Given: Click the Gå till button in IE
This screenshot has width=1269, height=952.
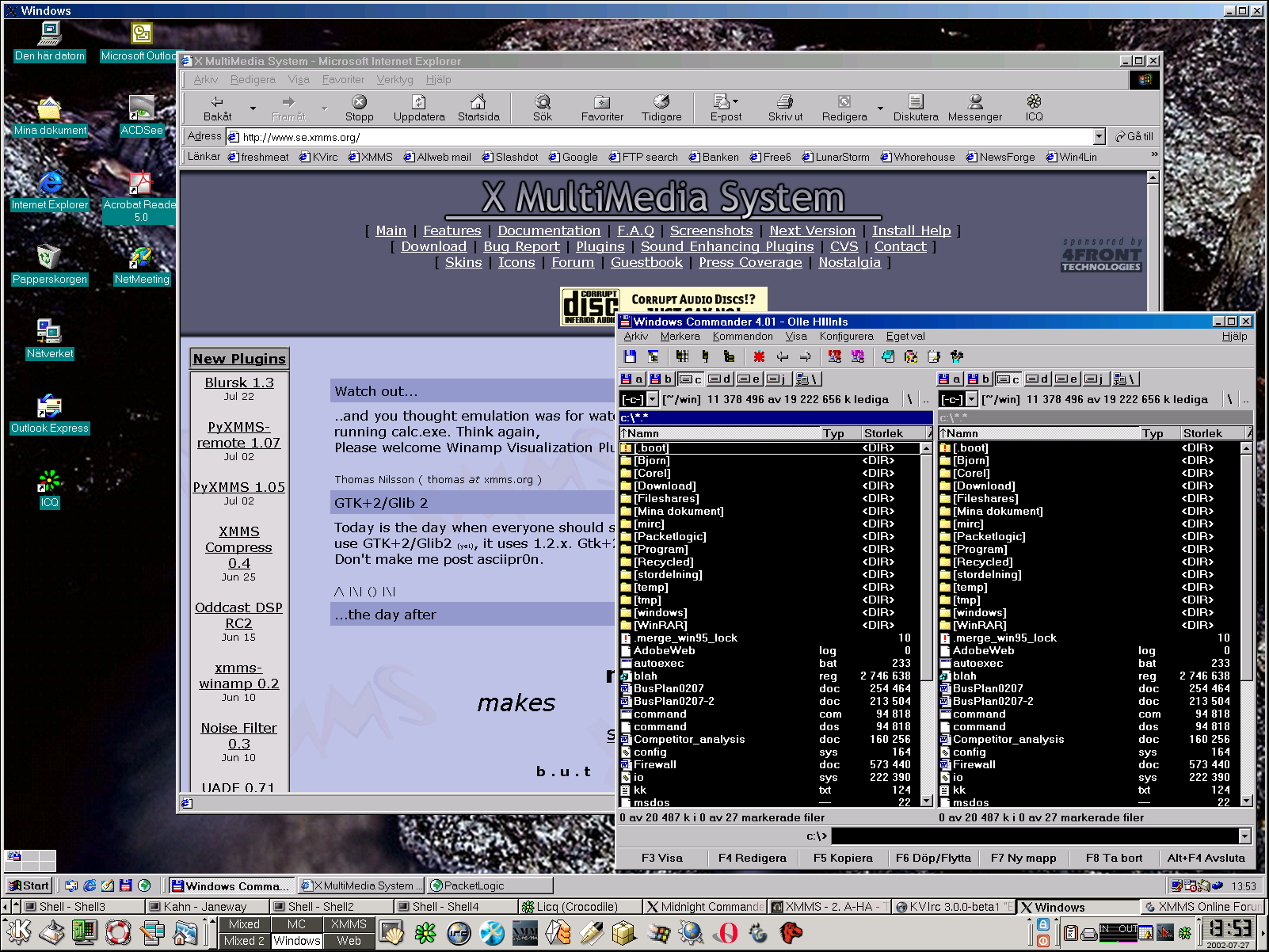Looking at the screenshot, I should 1134,136.
